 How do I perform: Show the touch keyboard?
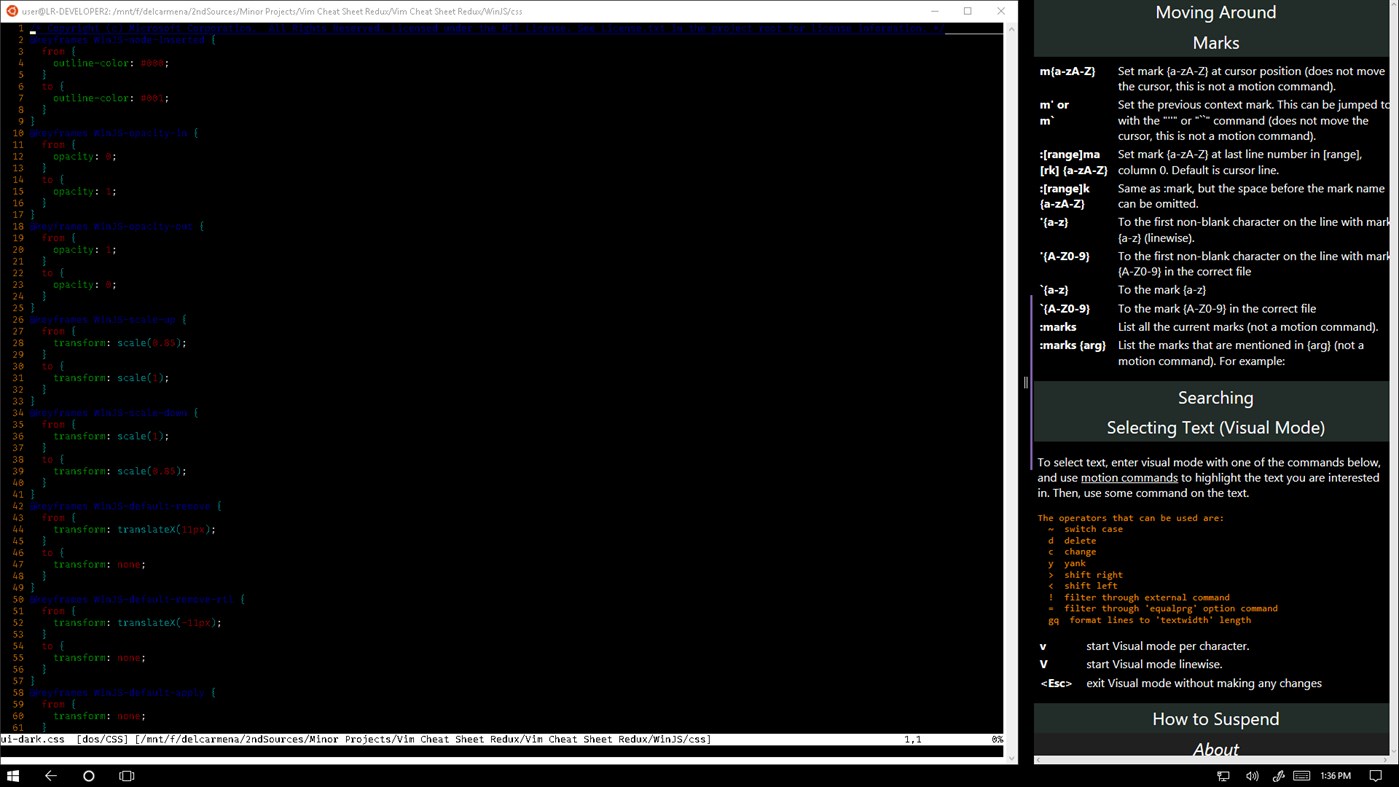point(1301,775)
